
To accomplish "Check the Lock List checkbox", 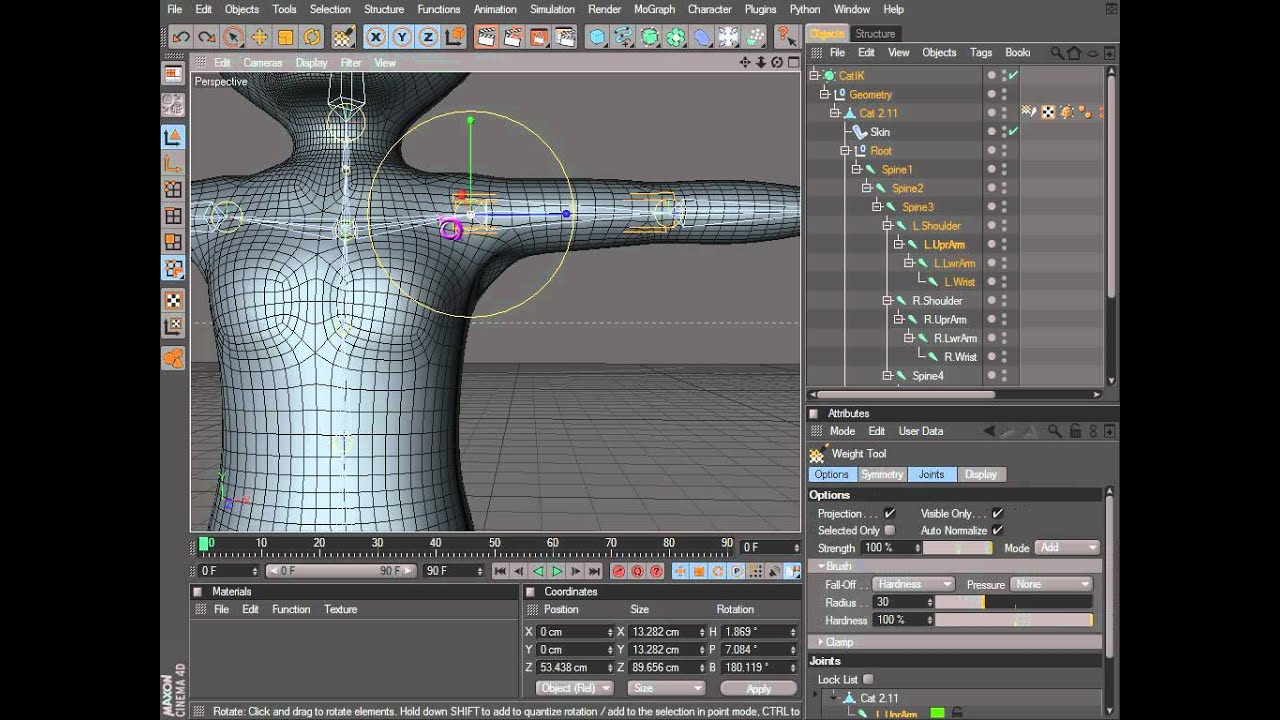I will pyautogui.click(x=868, y=679).
